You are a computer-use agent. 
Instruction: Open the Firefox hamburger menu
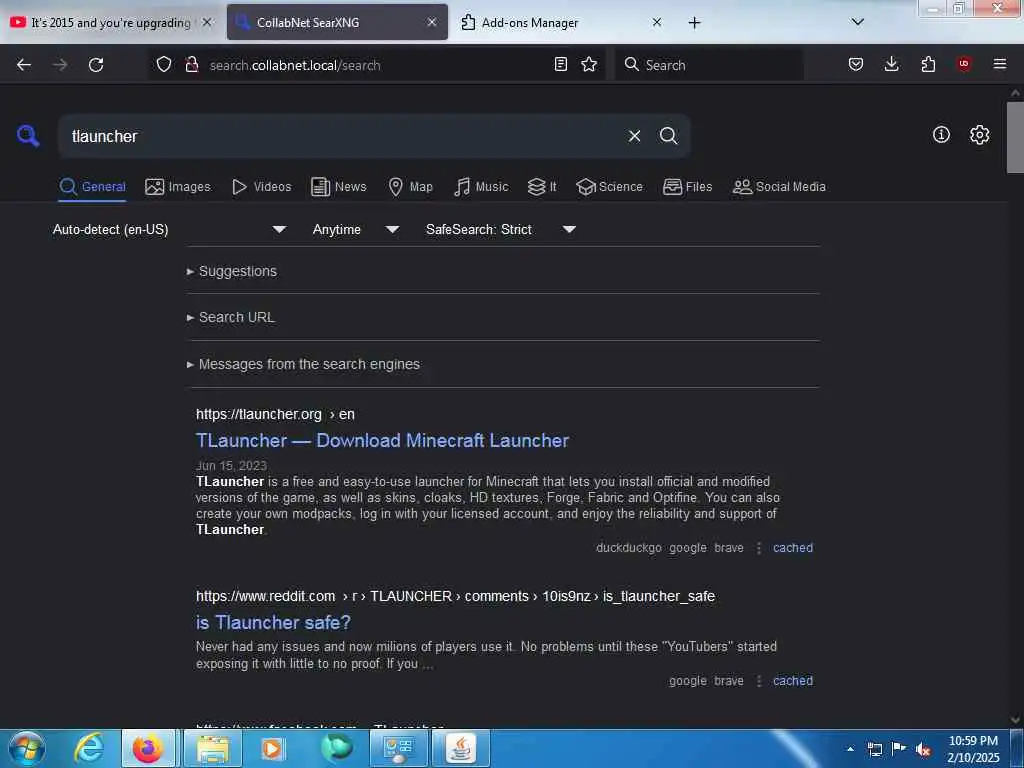point(1000,64)
